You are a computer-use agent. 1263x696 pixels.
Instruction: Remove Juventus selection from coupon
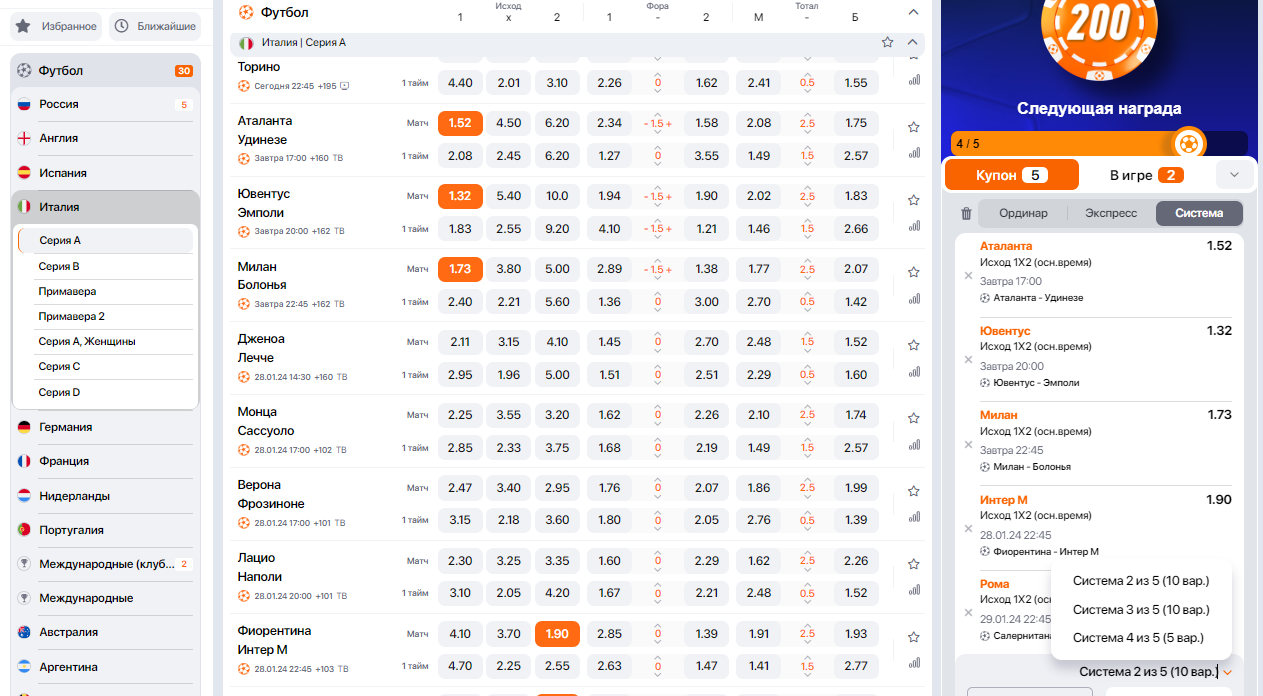(968, 359)
